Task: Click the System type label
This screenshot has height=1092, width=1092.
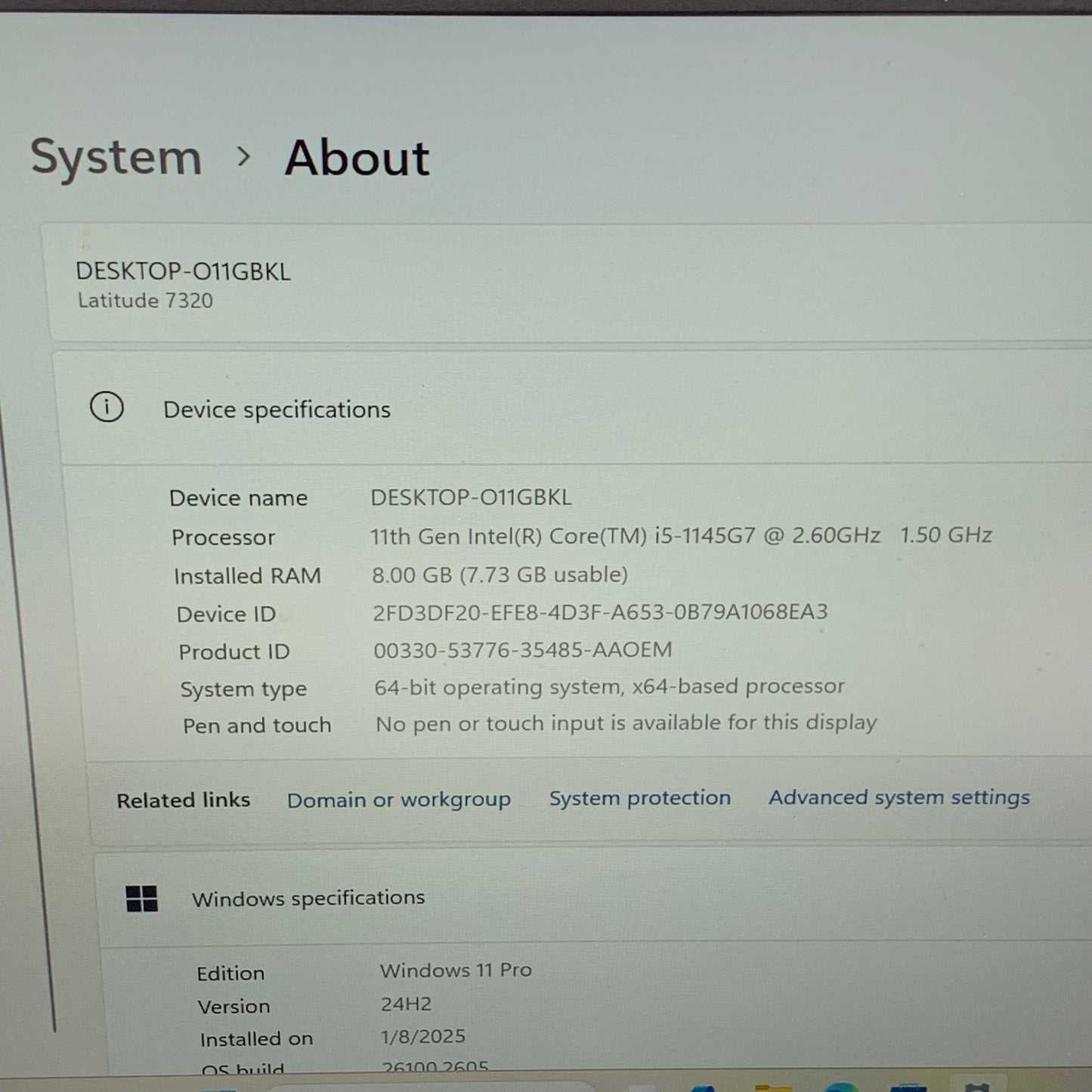Action: (x=243, y=689)
